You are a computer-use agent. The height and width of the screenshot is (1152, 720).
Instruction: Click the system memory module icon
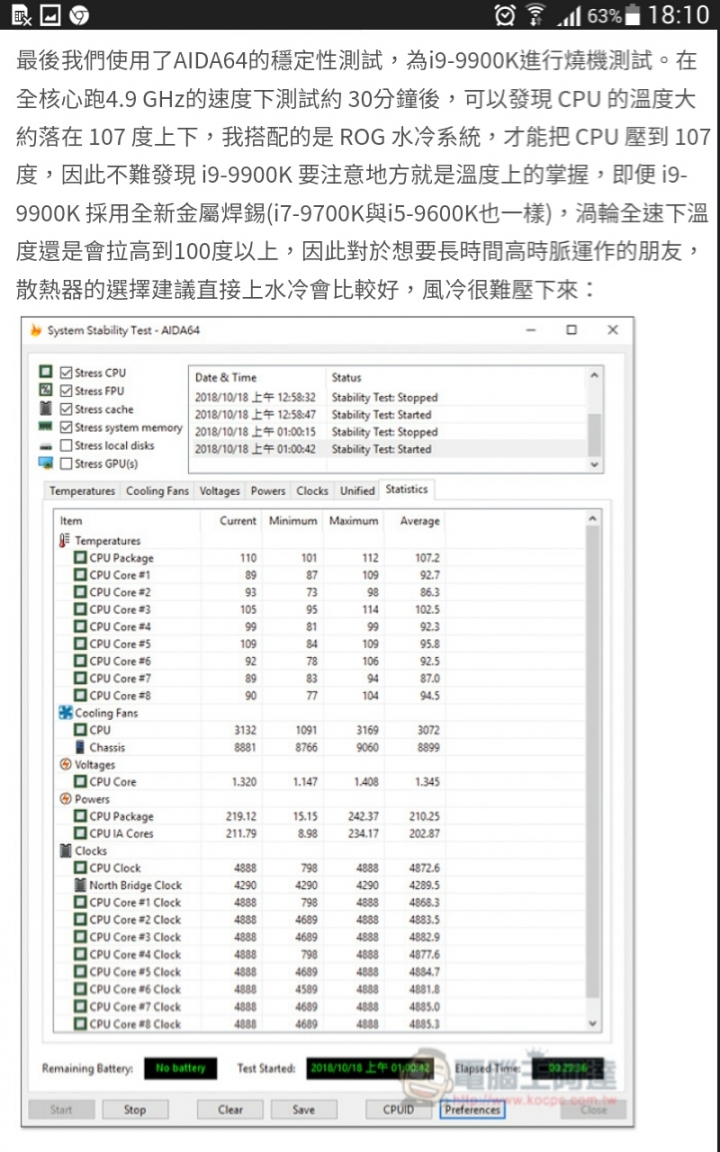tap(46, 427)
